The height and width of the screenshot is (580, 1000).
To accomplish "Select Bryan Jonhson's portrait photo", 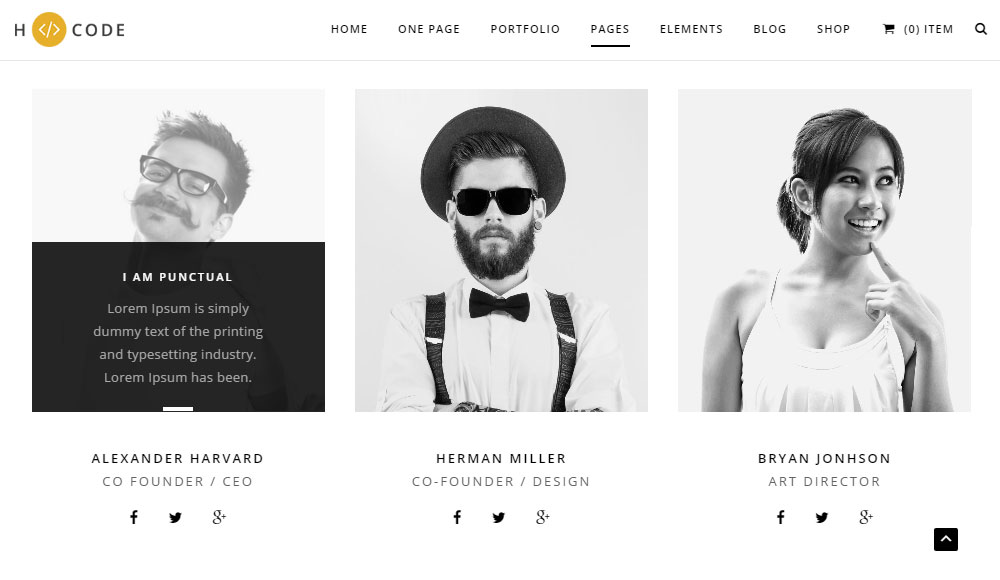I will coord(825,250).
